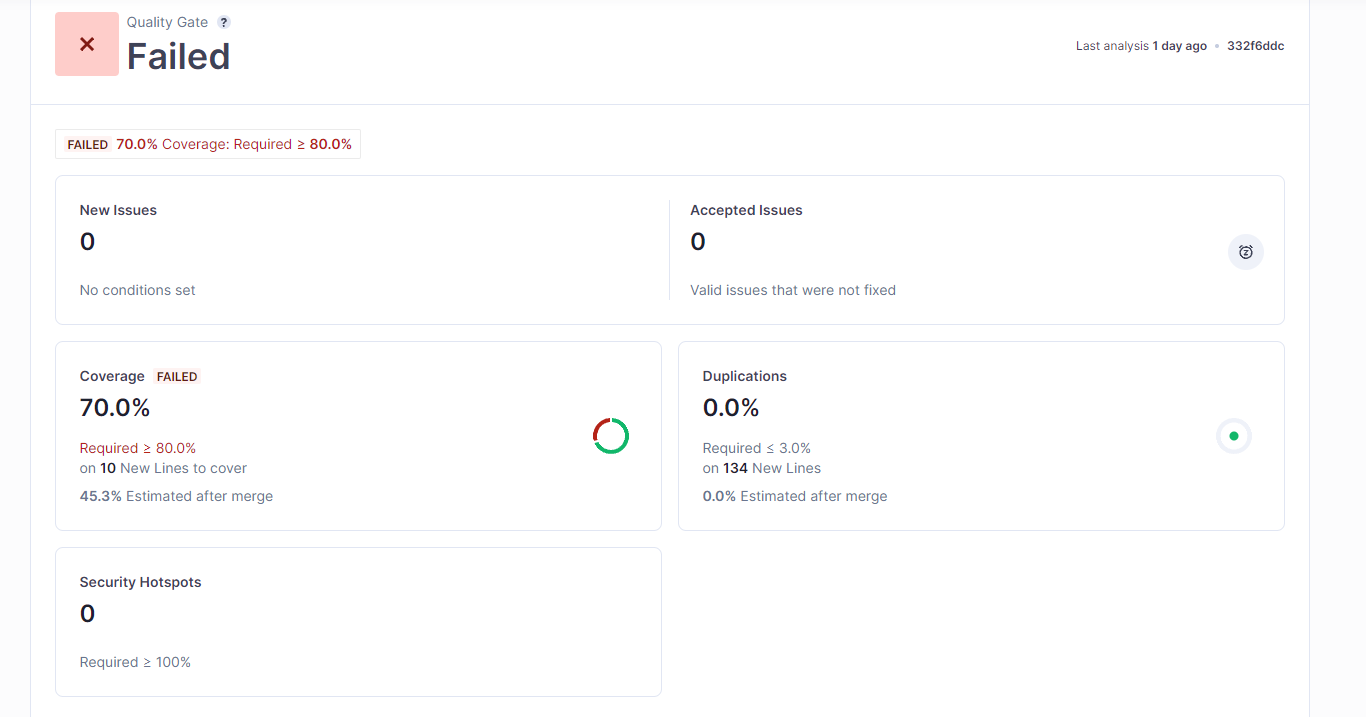1366x717 pixels.
Task: Click the coverage condition banner at top
Action: [208, 144]
